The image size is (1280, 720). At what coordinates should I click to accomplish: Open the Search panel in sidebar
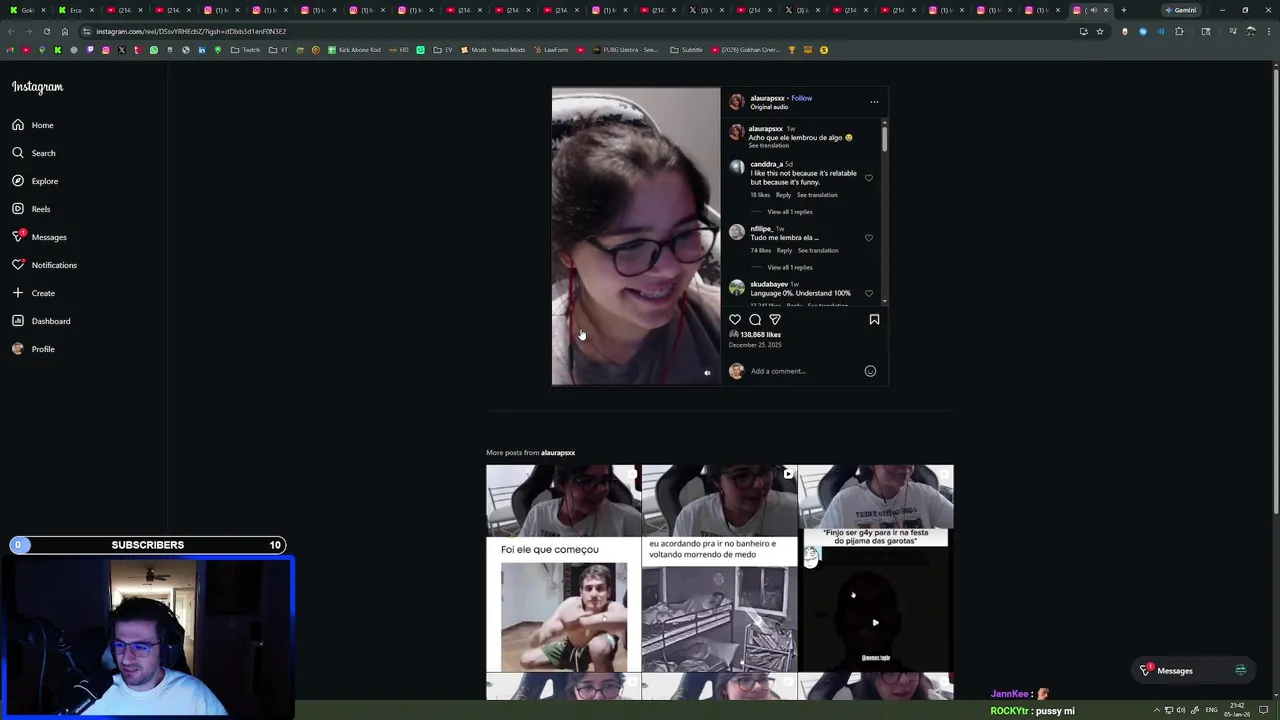click(x=34, y=153)
